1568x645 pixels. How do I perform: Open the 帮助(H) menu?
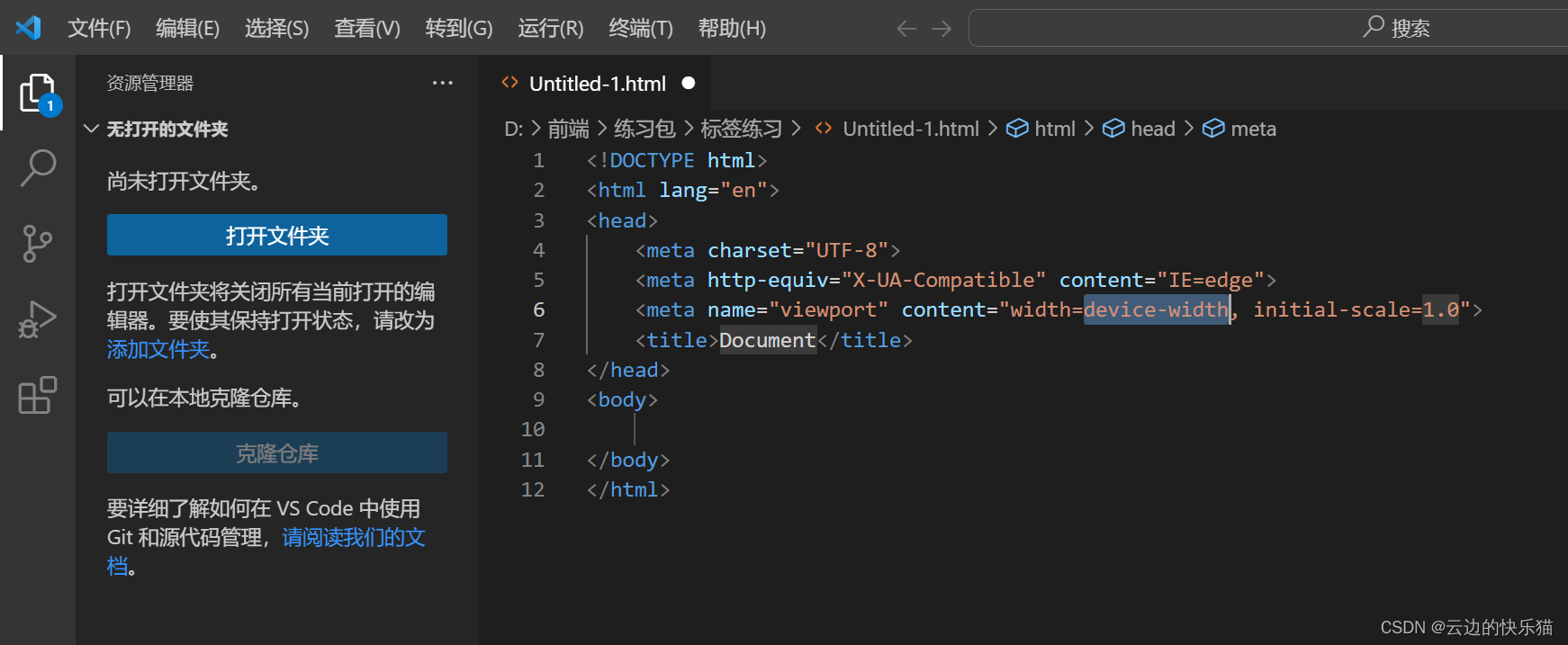tap(732, 29)
